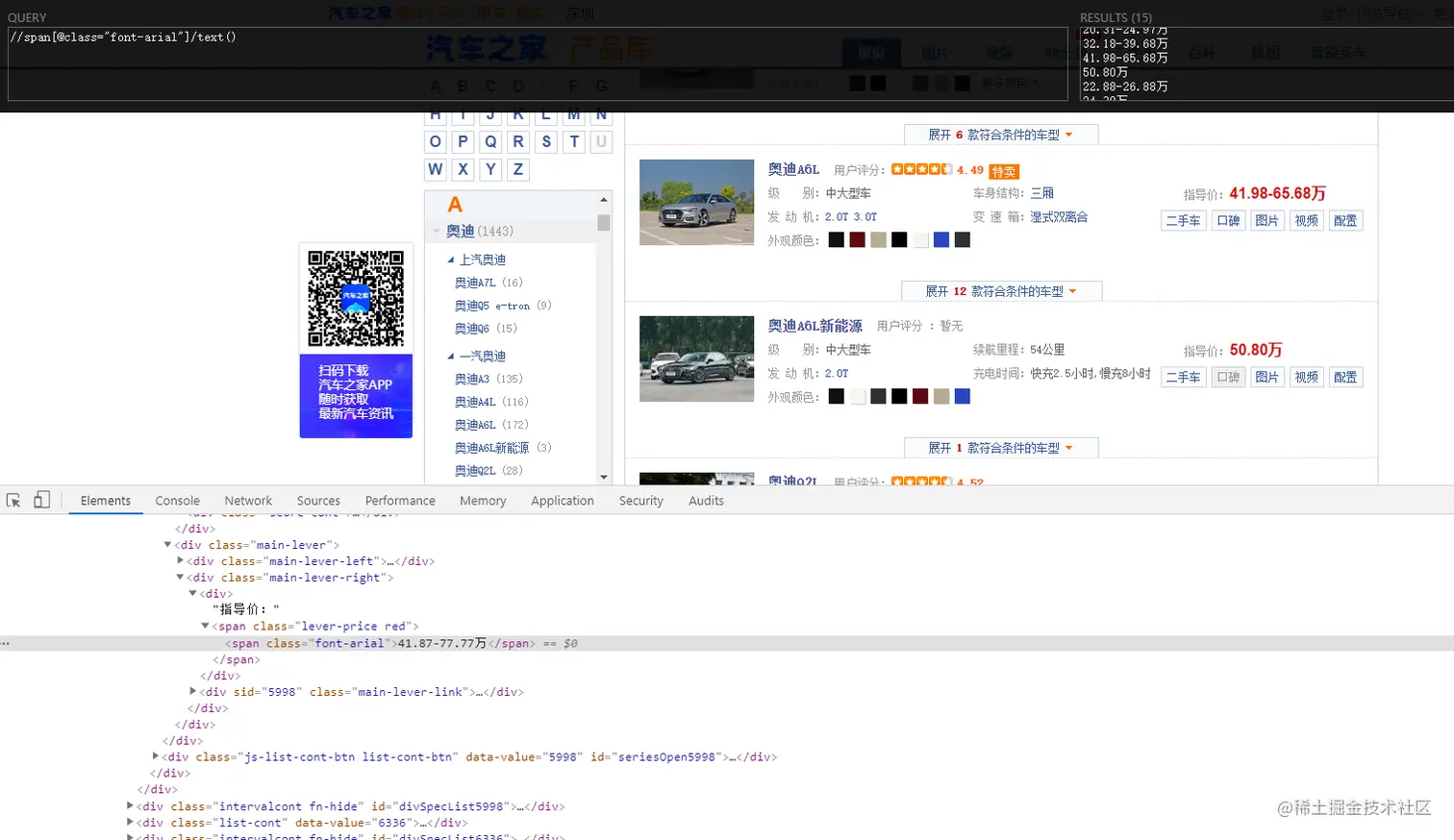The width and height of the screenshot is (1454, 840).
Task: Switch to the Audits tab
Action: pyautogui.click(x=706, y=501)
